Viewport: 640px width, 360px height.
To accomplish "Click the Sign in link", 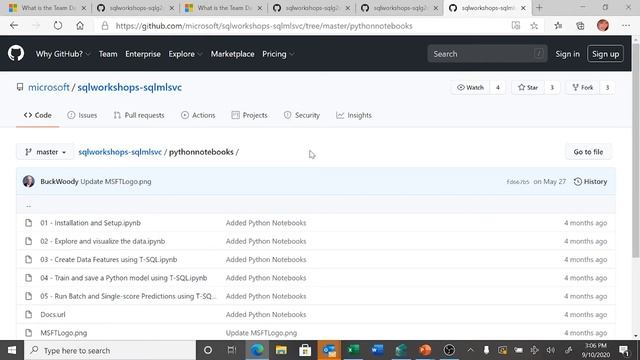I will pyautogui.click(x=567, y=54).
